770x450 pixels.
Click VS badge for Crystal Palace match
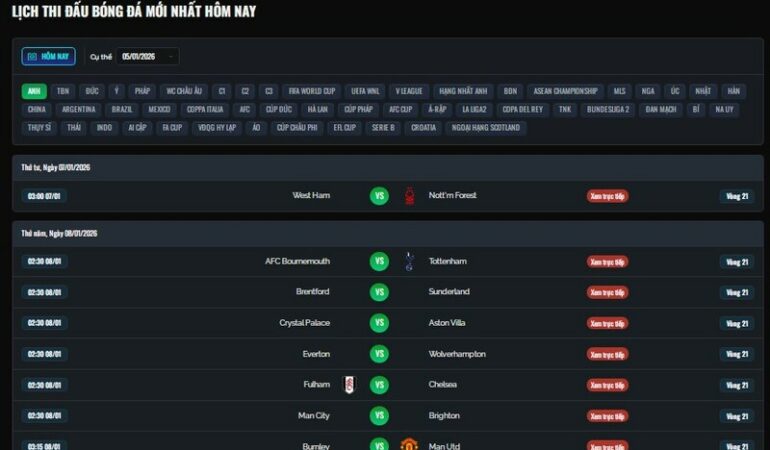coord(379,323)
